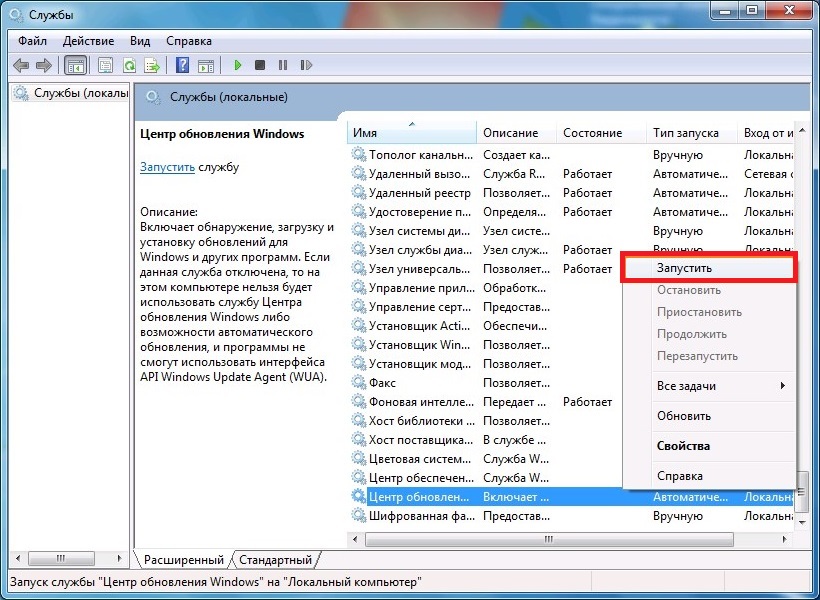Click gear icon of Управление прил... row
The image size is (820, 600).
[359, 288]
